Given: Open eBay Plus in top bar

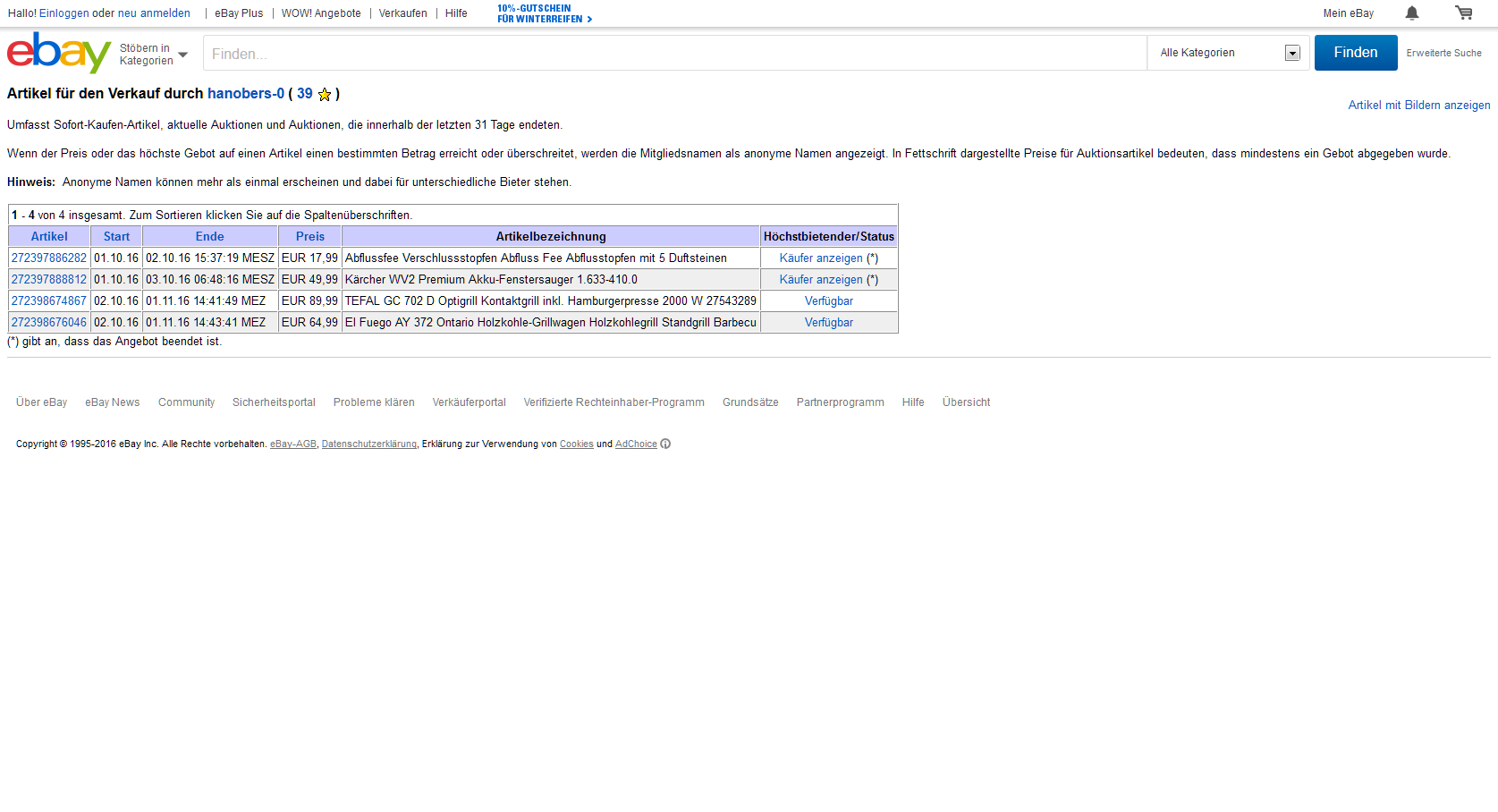Looking at the screenshot, I should click(x=239, y=13).
